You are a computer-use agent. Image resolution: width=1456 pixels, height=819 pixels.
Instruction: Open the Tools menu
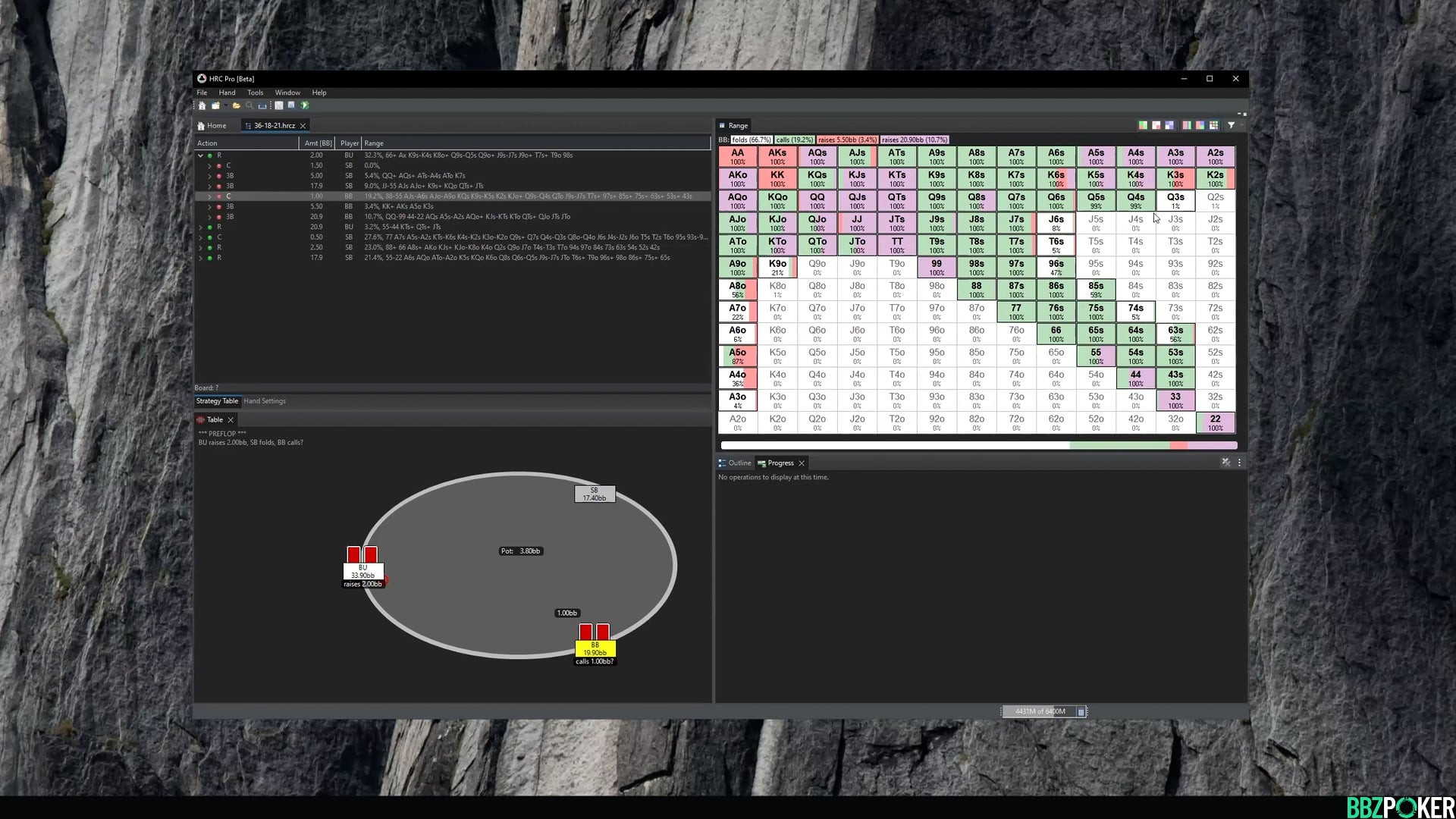pos(255,92)
